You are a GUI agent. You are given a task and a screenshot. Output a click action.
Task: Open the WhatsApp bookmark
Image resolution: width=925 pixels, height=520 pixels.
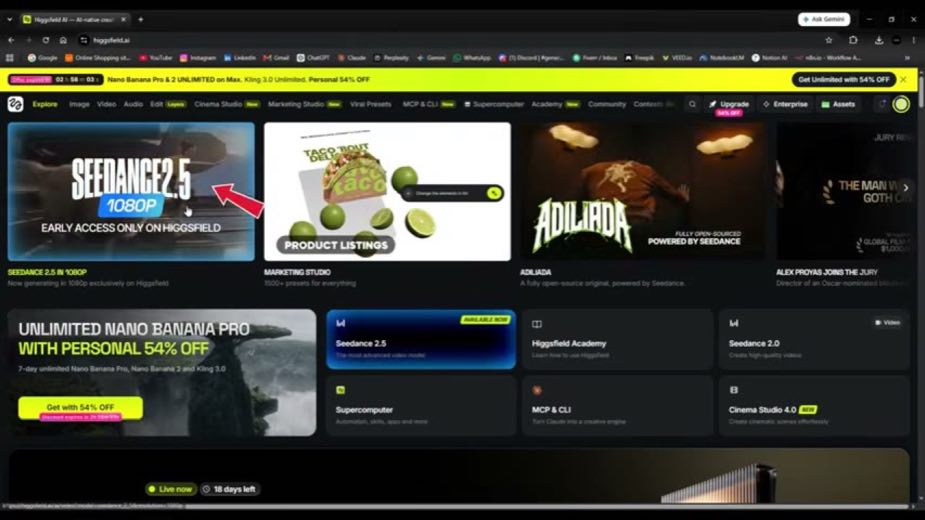coord(472,58)
